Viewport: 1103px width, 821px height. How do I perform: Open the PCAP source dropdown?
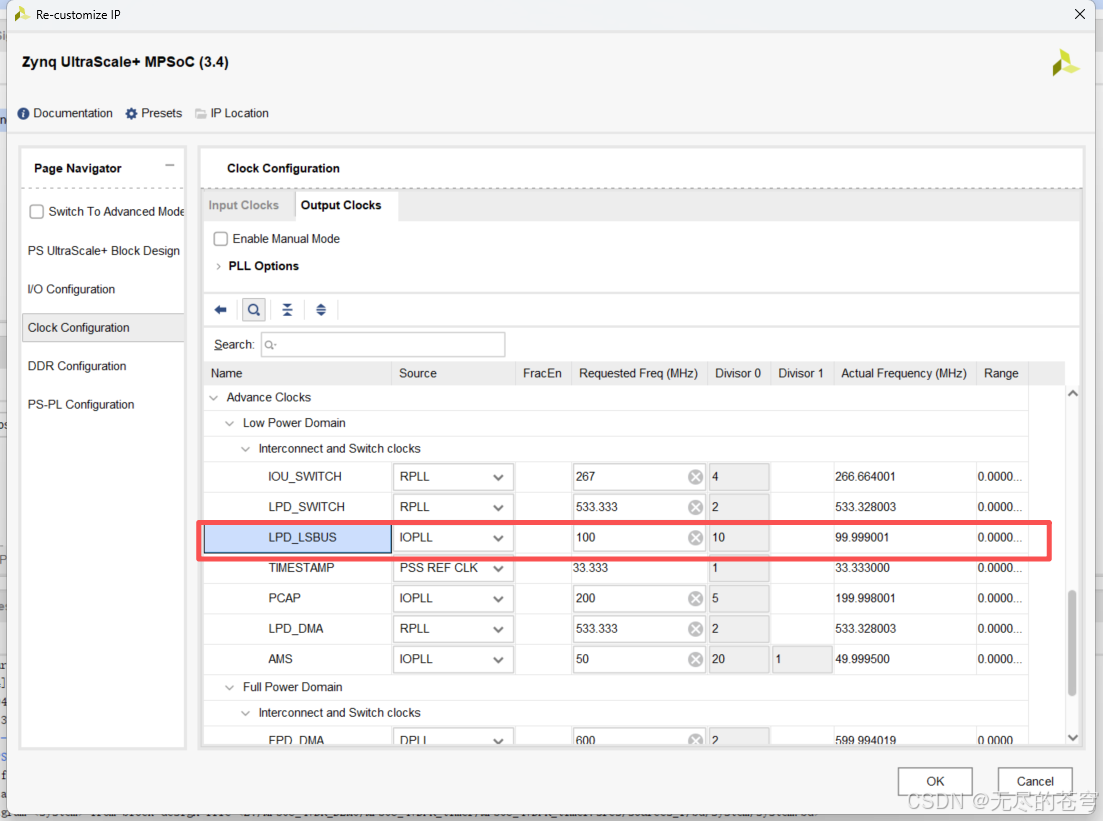pyautogui.click(x=453, y=599)
